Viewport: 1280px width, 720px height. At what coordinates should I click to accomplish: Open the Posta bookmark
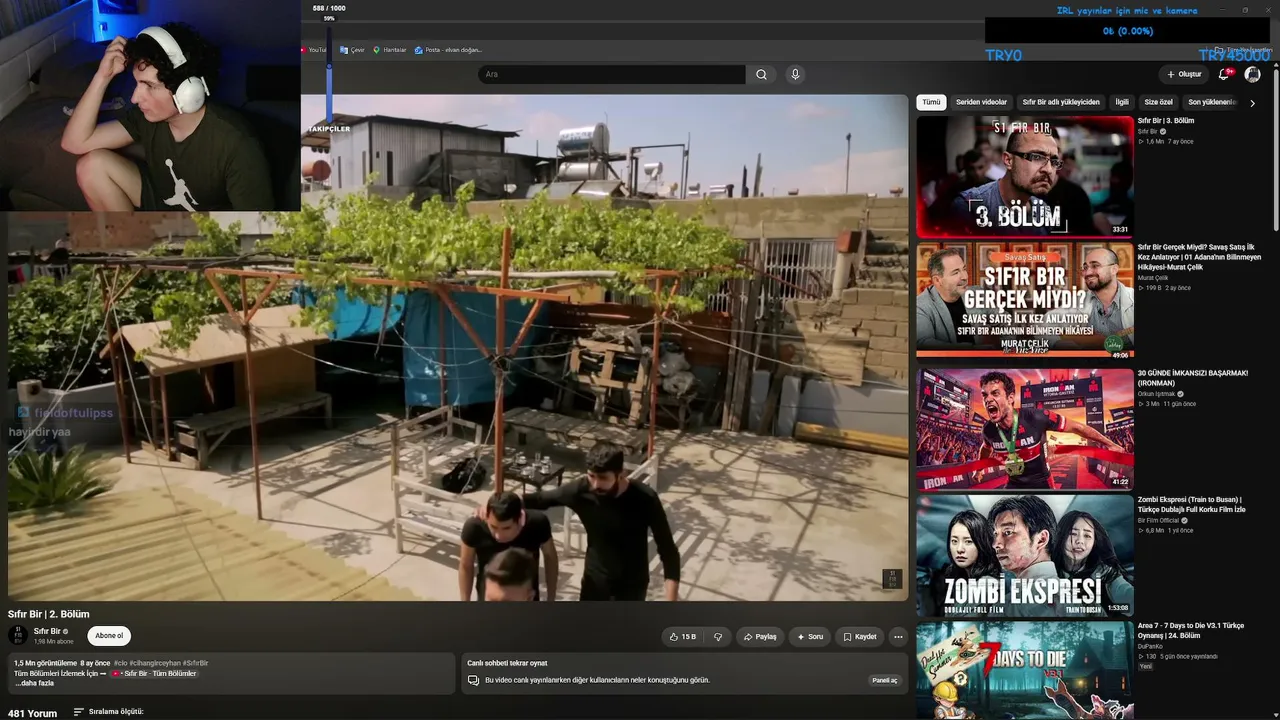click(448, 50)
